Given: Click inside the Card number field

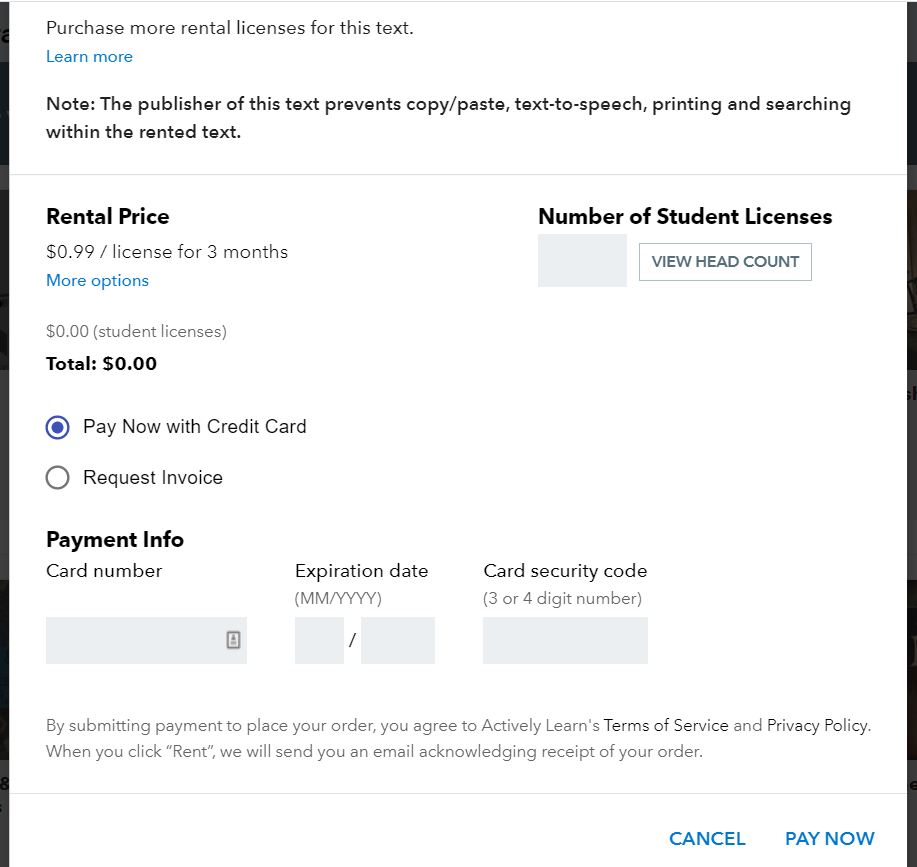Looking at the screenshot, I should pos(130,640).
